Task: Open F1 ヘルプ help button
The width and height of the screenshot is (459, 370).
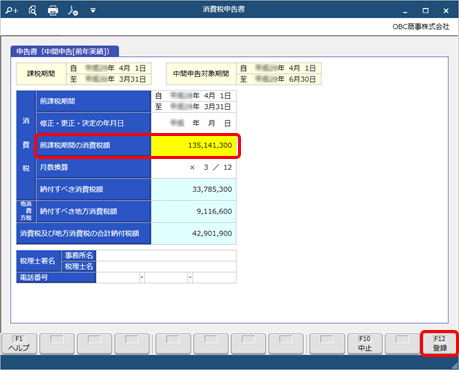Action: (x=19, y=343)
